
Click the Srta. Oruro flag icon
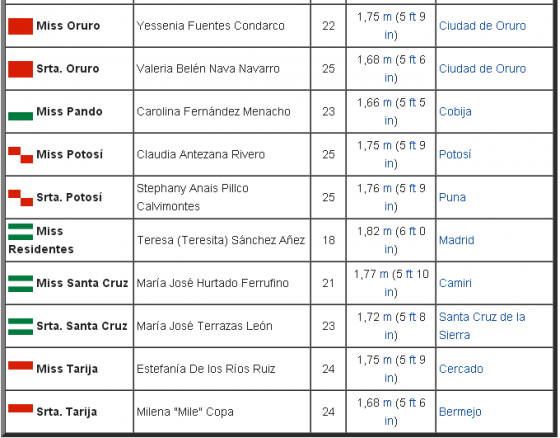(x=20, y=69)
